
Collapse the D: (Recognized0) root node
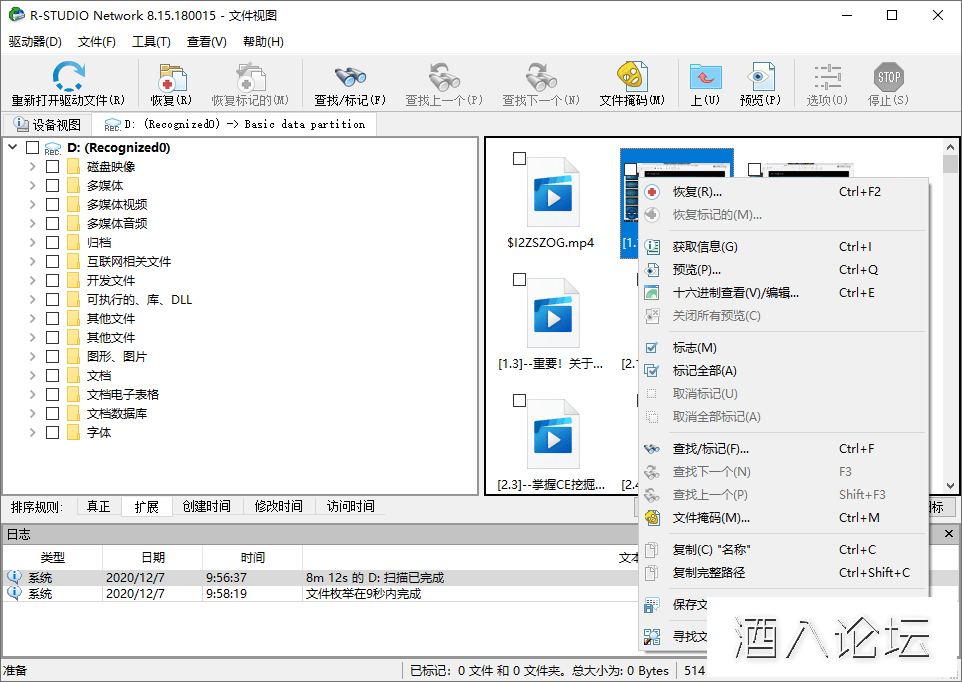pyautogui.click(x=13, y=148)
